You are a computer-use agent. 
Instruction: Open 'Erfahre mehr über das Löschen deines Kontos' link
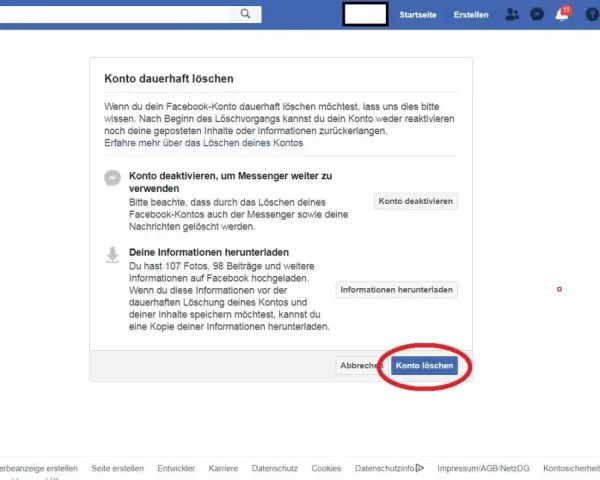tap(204, 143)
